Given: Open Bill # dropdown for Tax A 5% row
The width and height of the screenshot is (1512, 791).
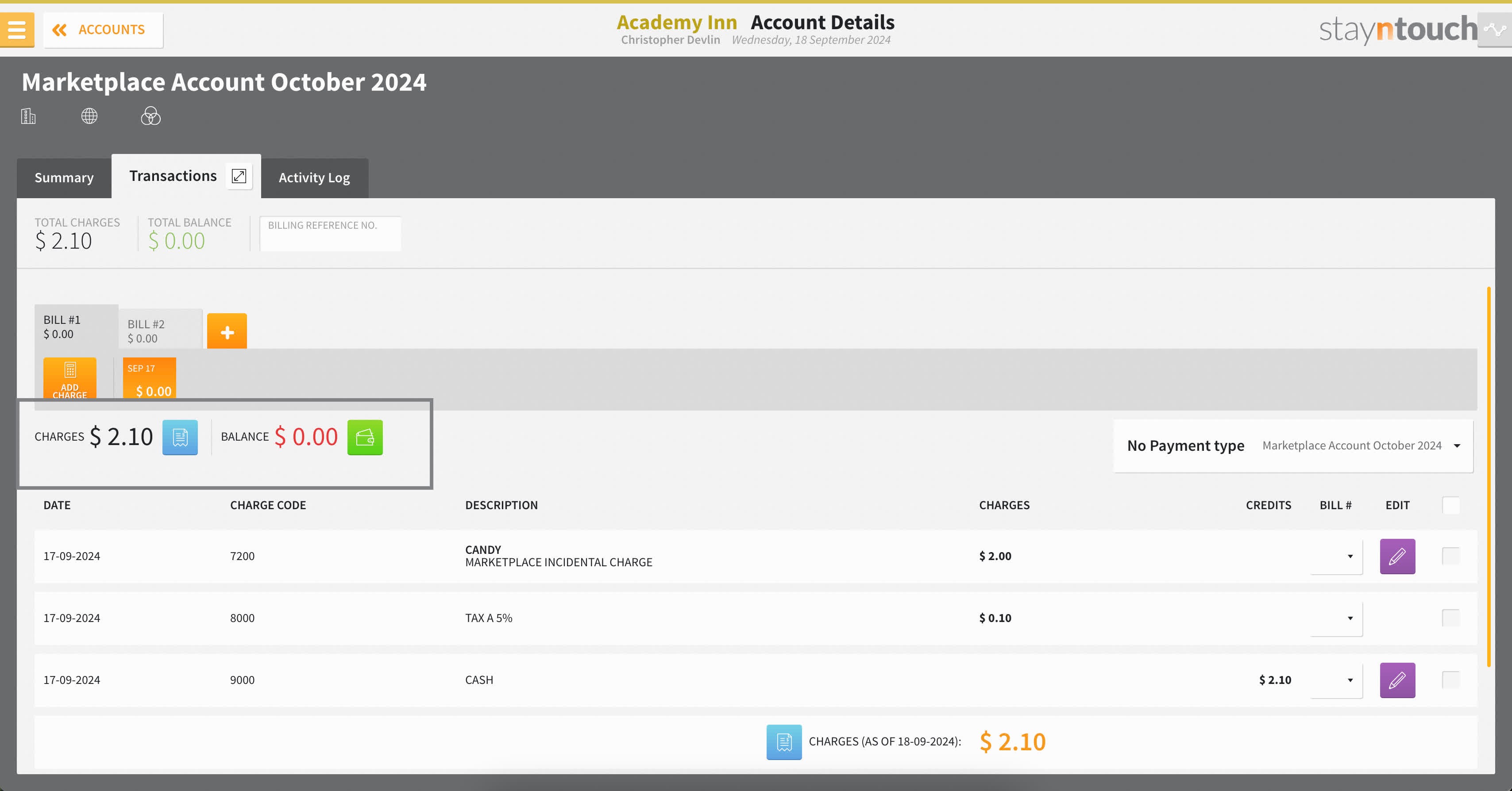Looking at the screenshot, I should (1337, 618).
